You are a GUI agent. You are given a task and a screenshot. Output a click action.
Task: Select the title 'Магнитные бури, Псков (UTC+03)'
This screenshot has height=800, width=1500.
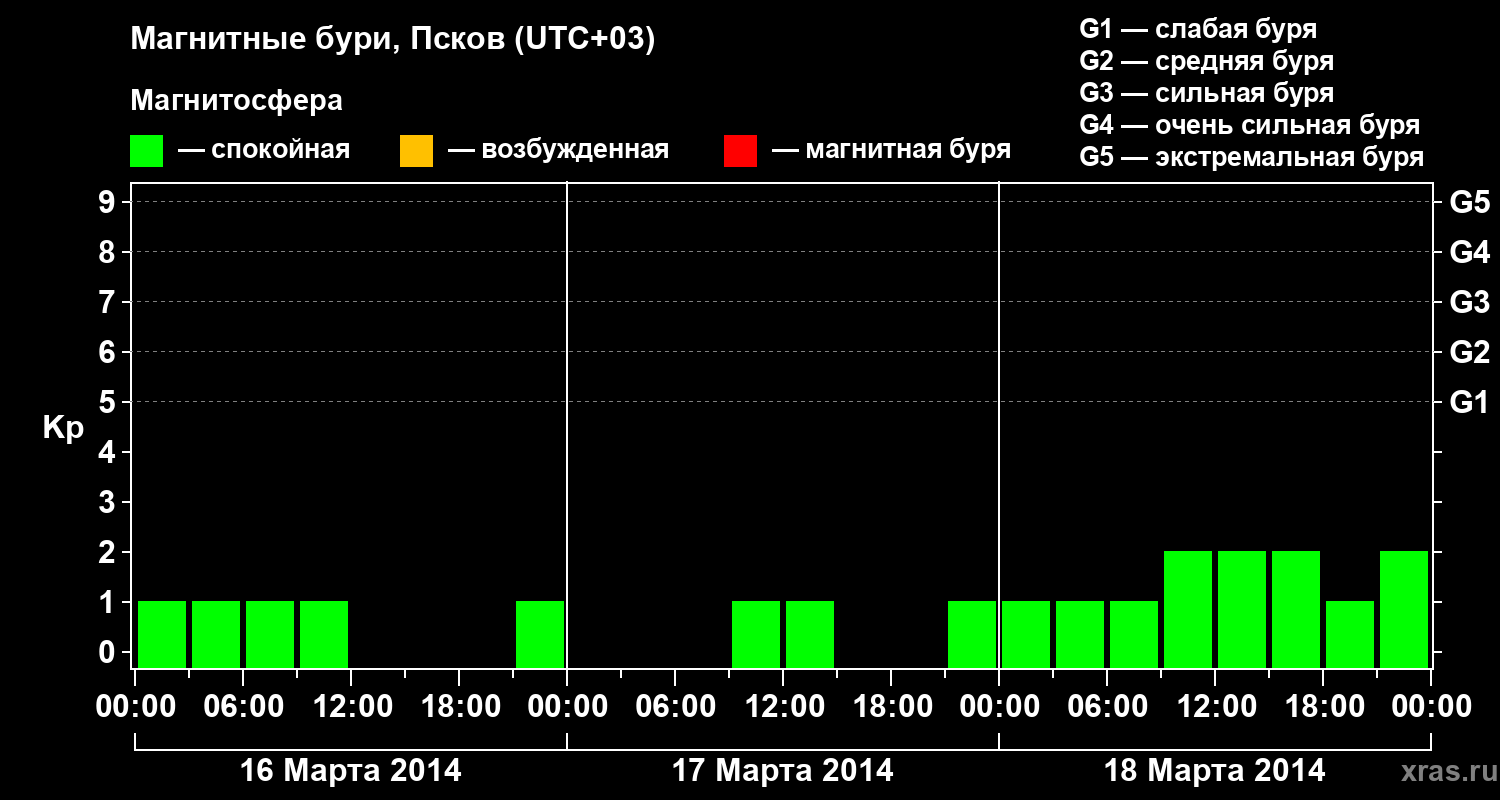tap(393, 40)
